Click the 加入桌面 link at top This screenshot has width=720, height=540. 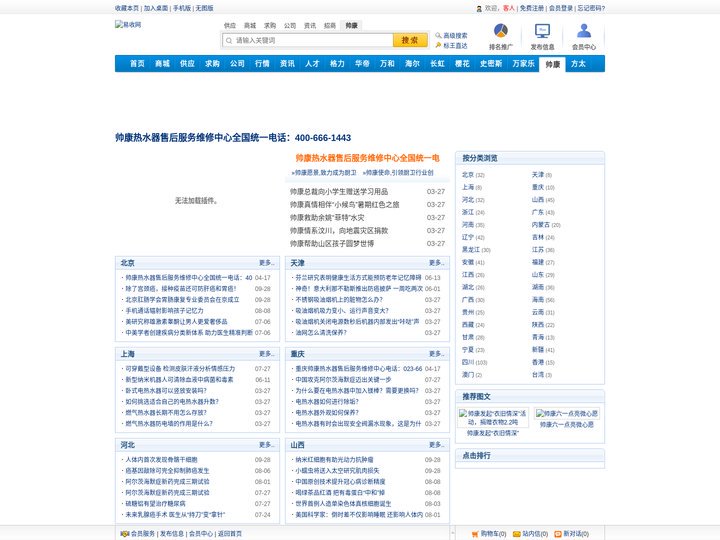156,8
